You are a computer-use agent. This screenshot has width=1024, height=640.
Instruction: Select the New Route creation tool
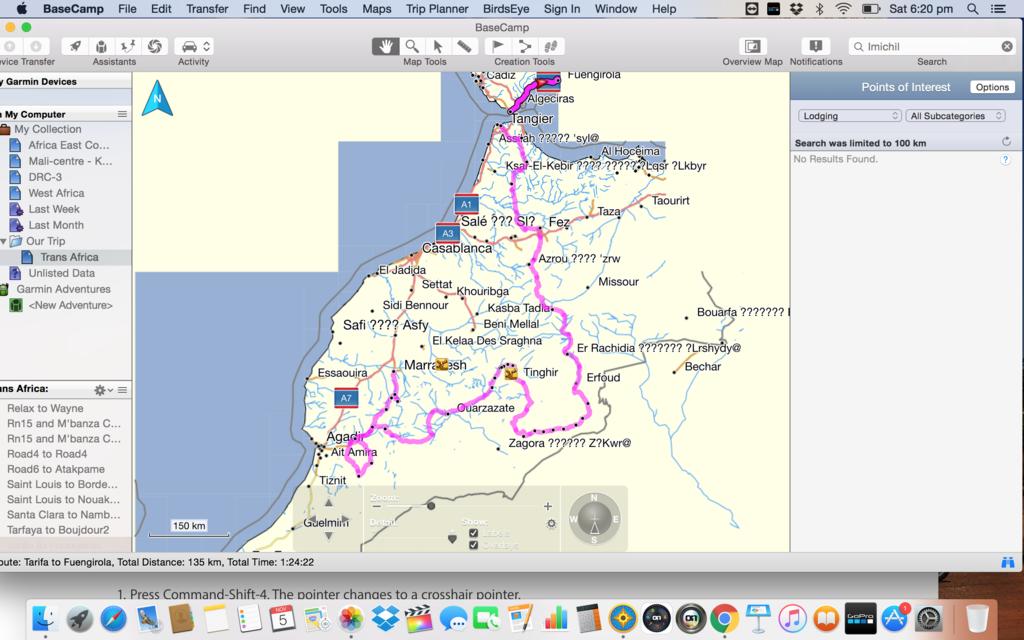click(x=524, y=46)
